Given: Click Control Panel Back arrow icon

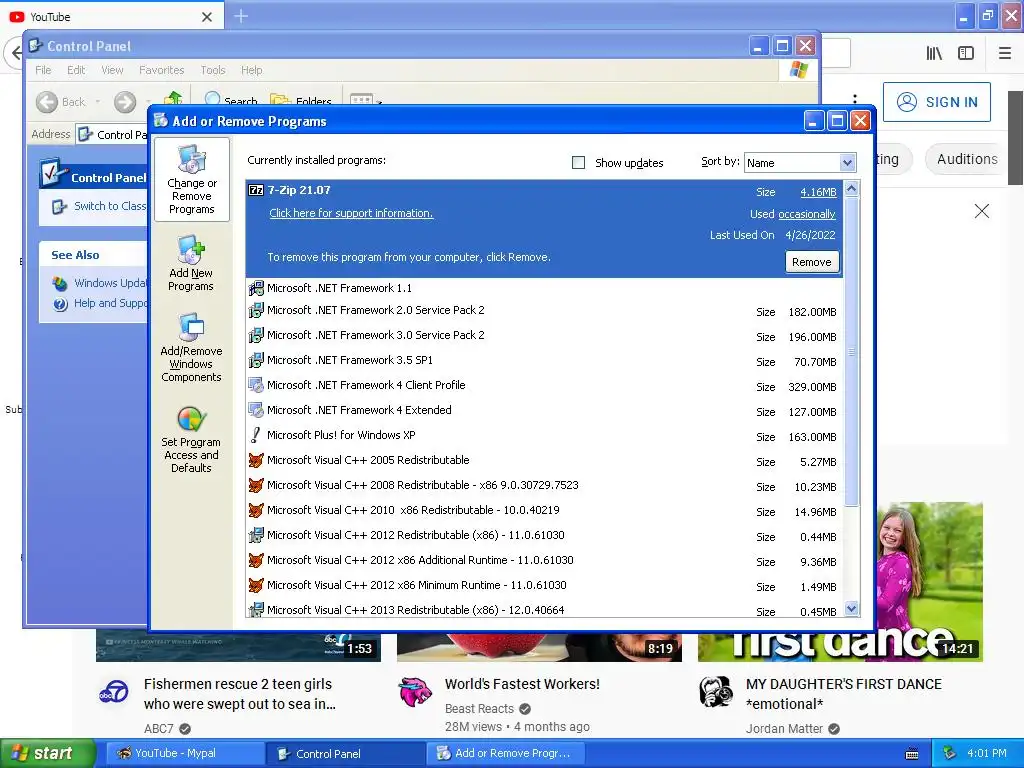Looking at the screenshot, I should coord(47,102).
